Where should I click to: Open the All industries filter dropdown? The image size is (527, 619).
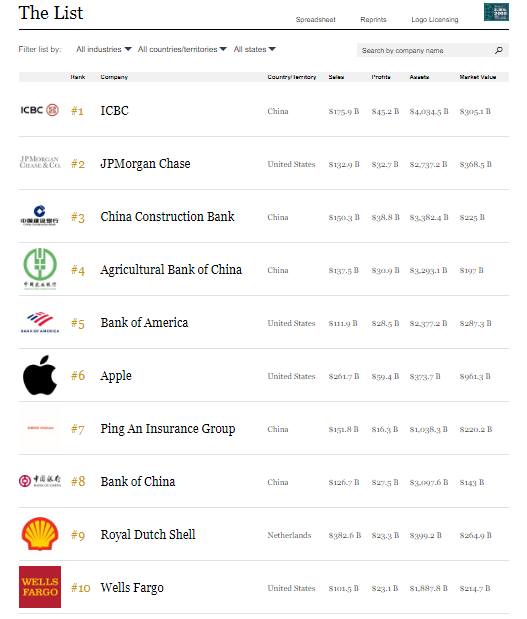click(104, 49)
